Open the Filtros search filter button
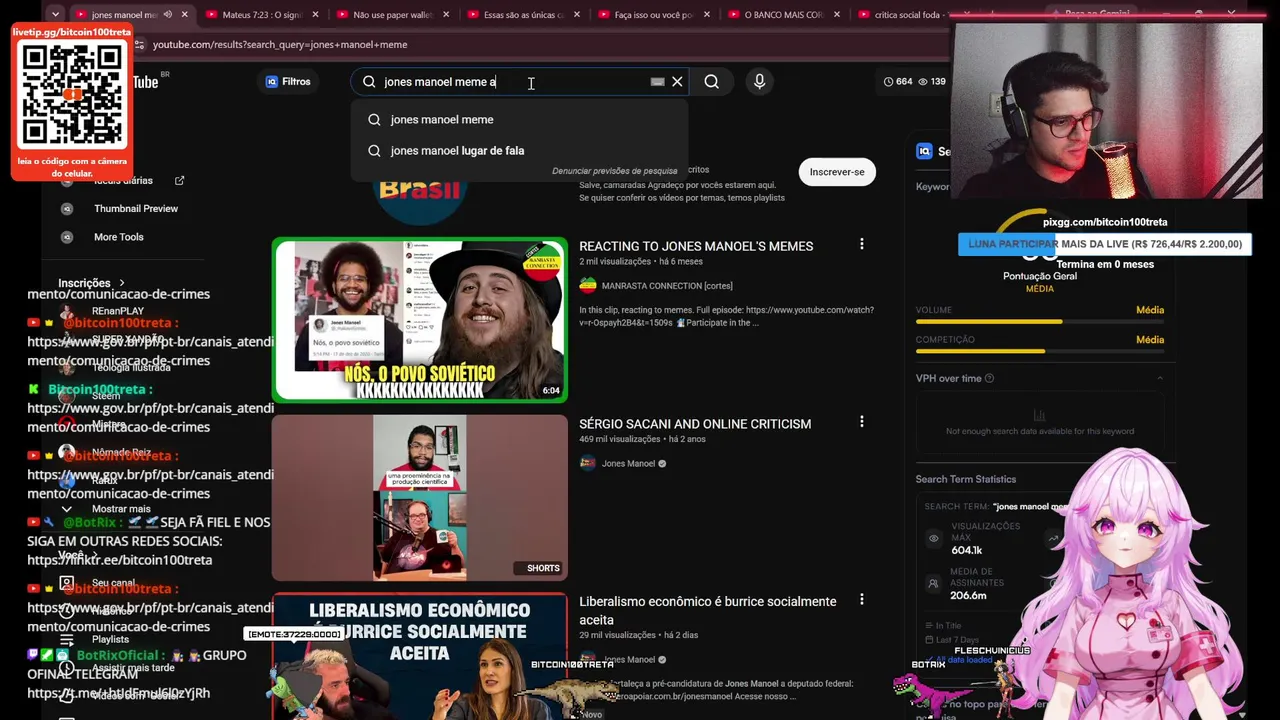 [288, 82]
